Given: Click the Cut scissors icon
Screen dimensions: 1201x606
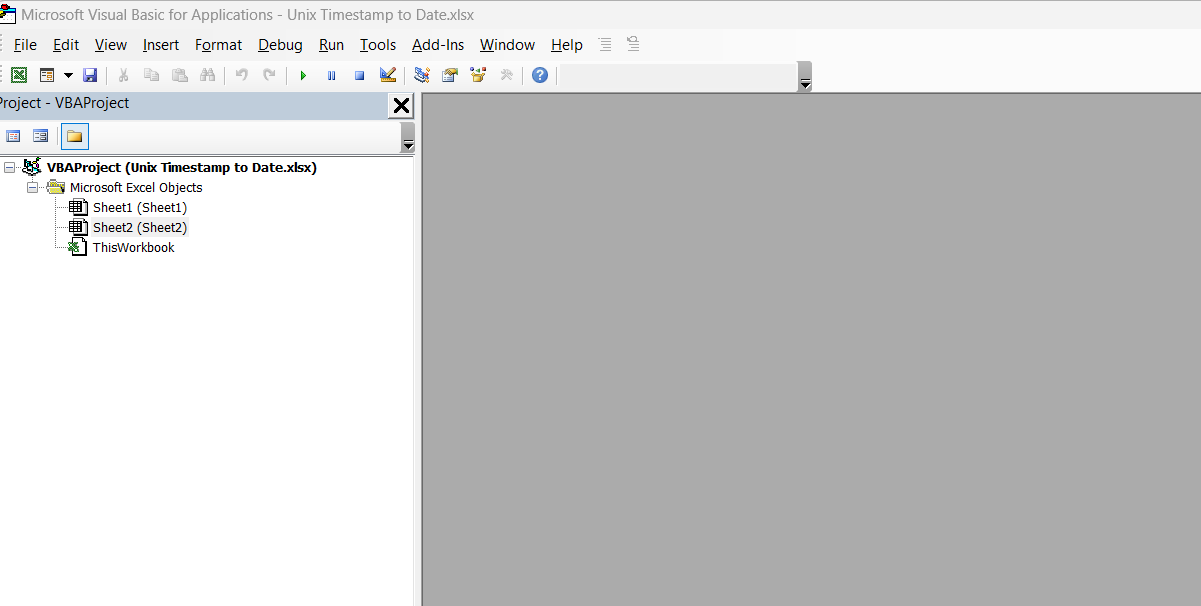Looking at the screenshot, I should (x=123, y=75).
